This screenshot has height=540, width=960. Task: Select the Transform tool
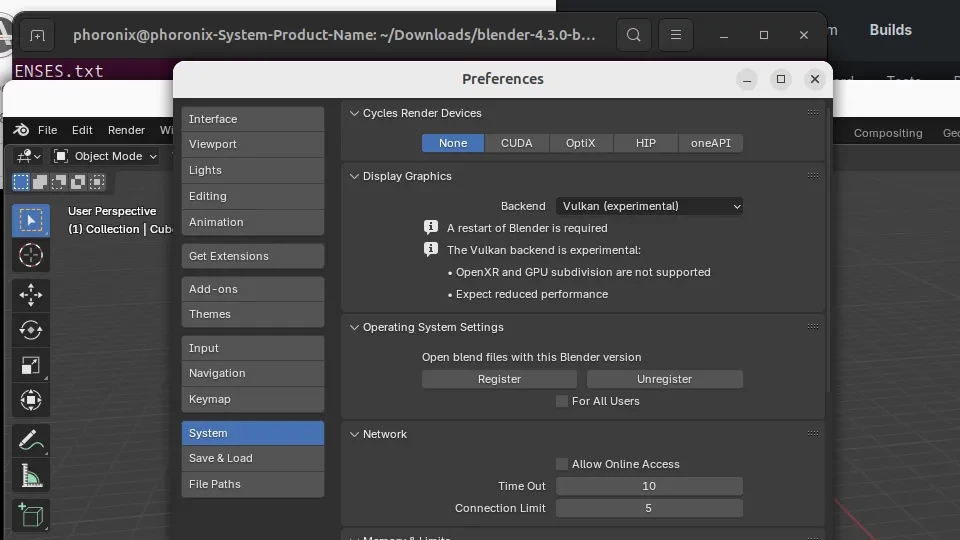coord(31,401)
